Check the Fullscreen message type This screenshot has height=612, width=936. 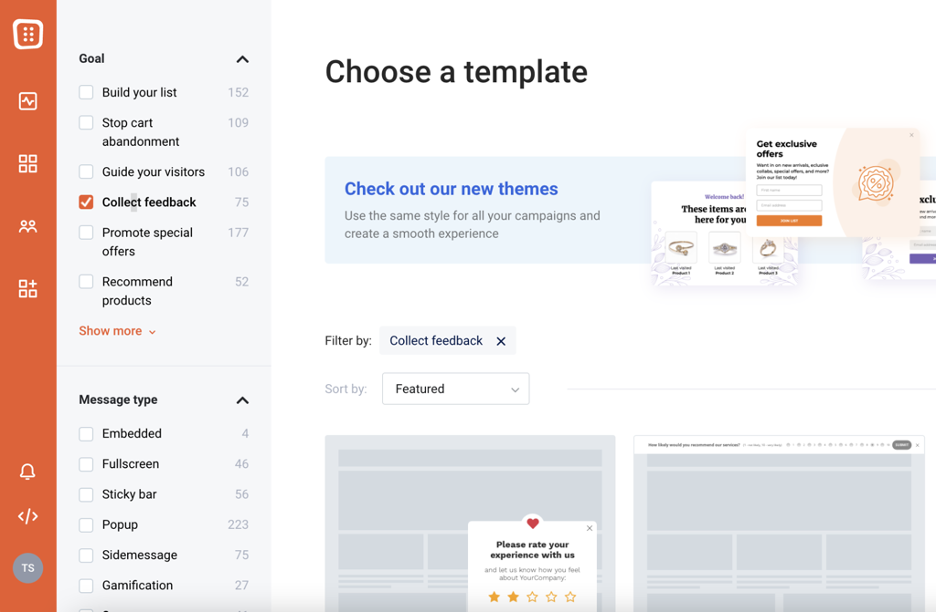tap(86, 464)
